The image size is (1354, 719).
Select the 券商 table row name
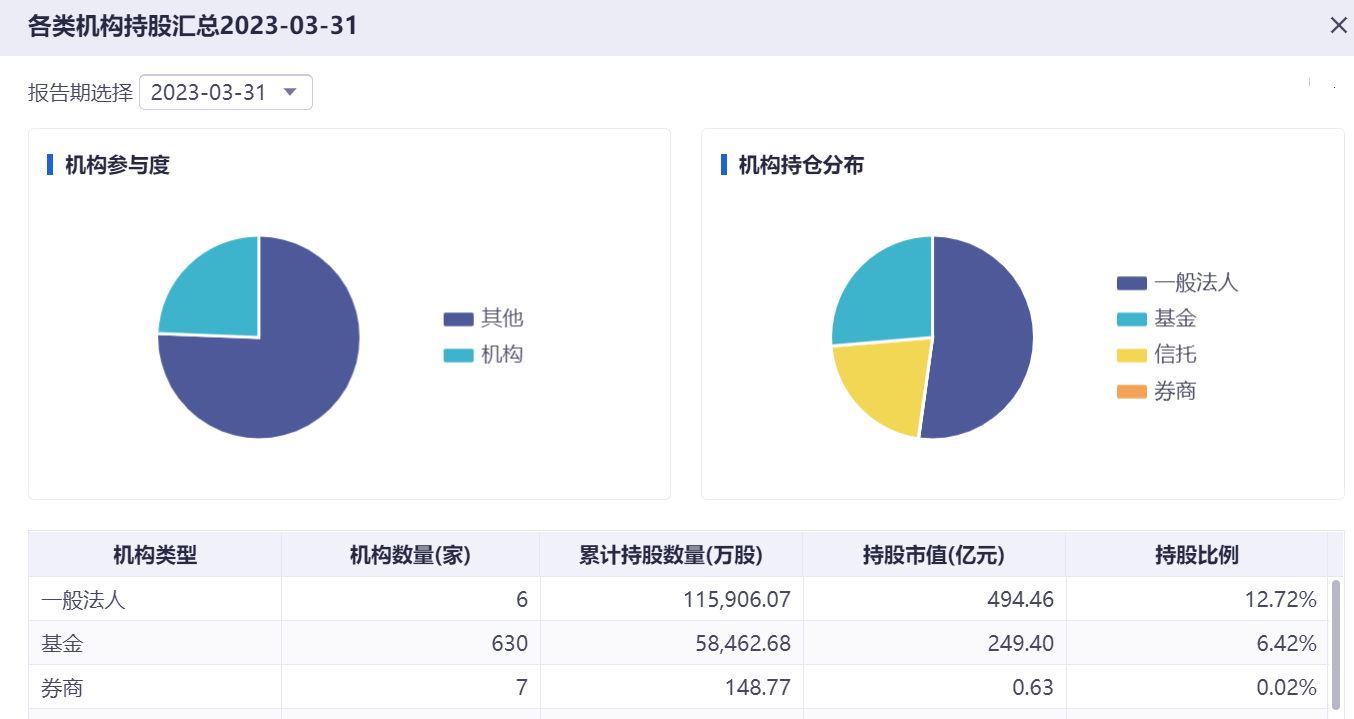click(62, 688)
